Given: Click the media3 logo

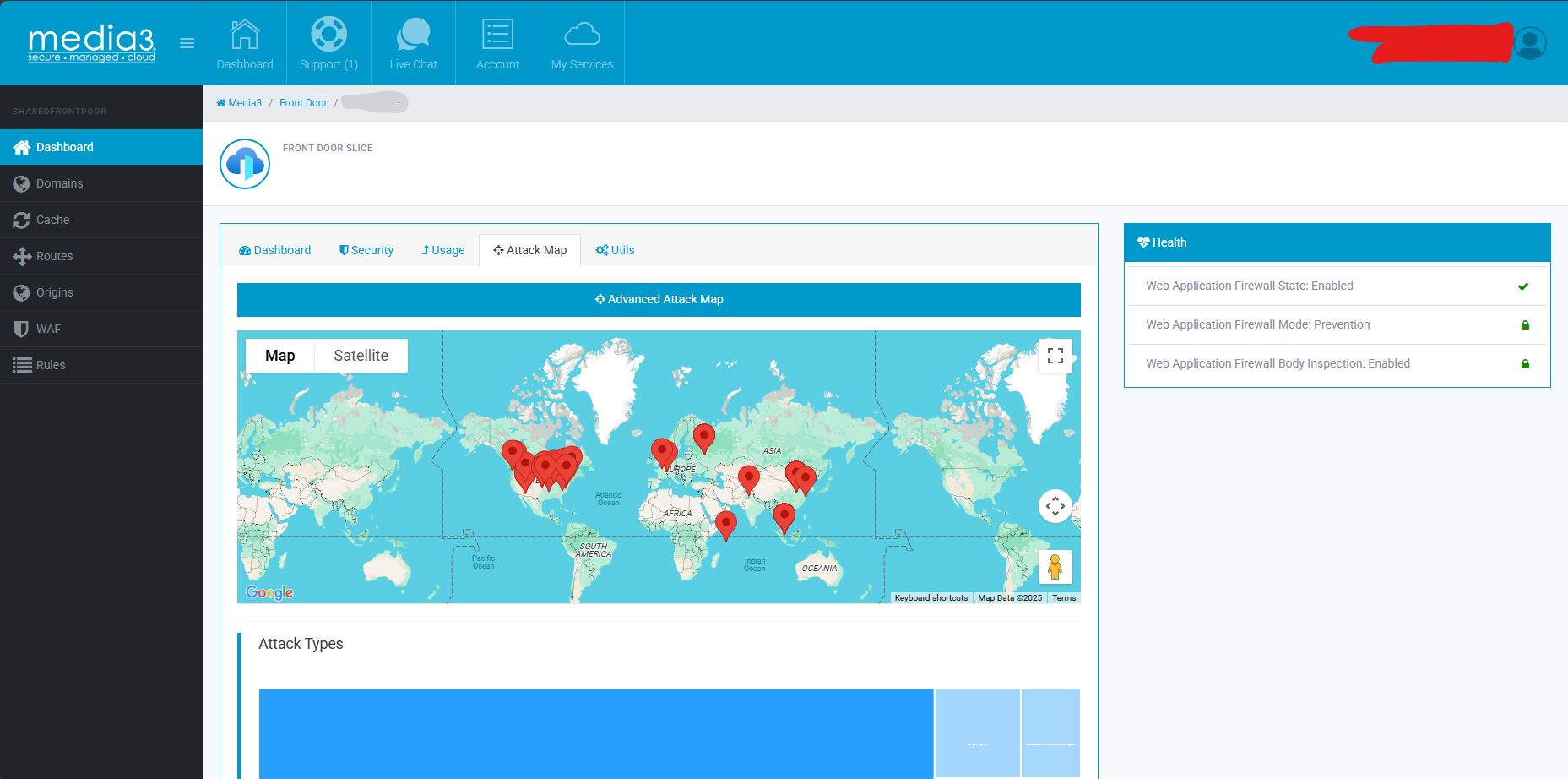Looking at the screenshot, I should 91,42.
